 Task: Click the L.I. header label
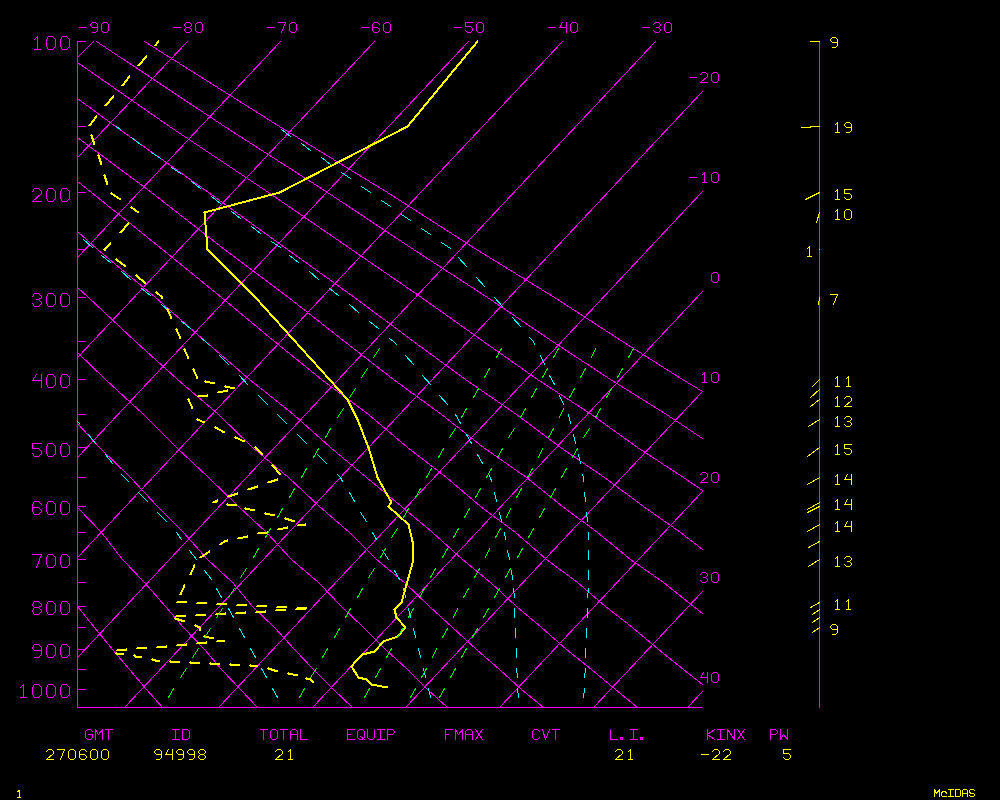point(627,735)
